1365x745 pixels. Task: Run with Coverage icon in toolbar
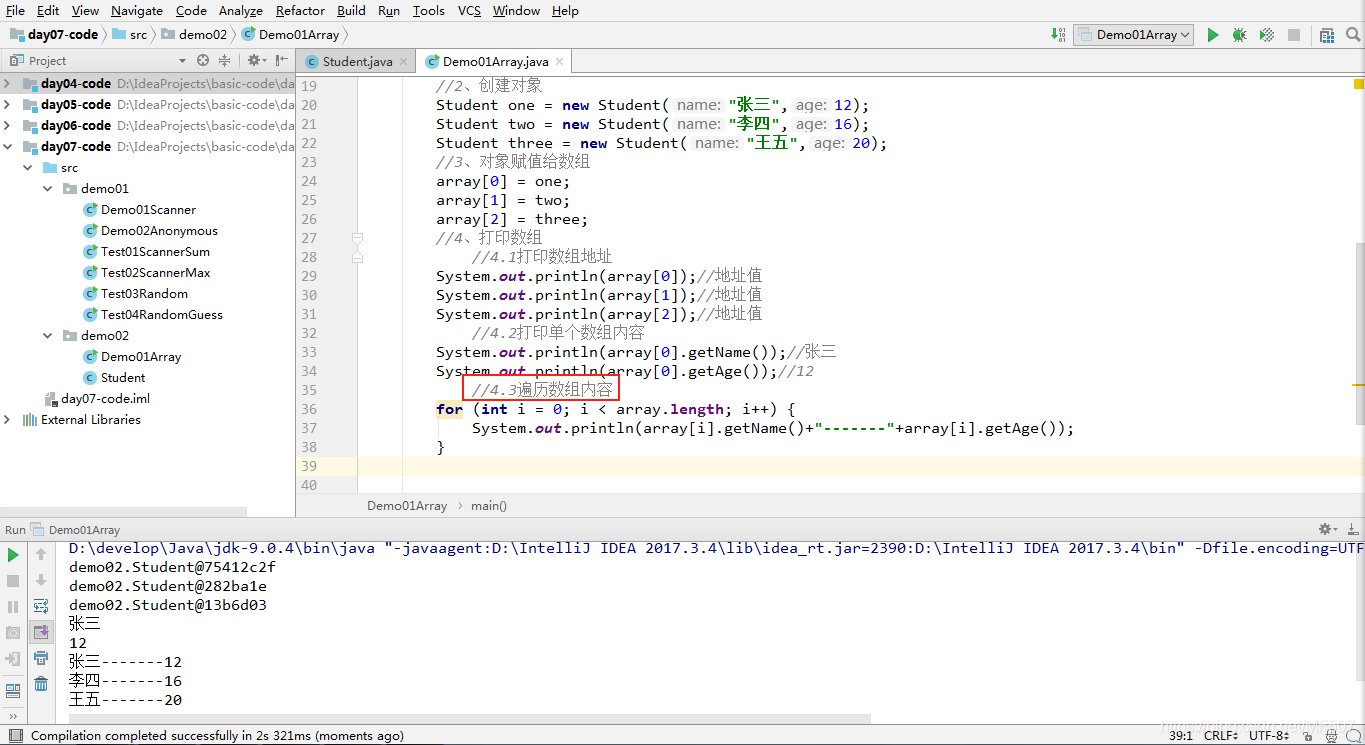coord(1267,35)
